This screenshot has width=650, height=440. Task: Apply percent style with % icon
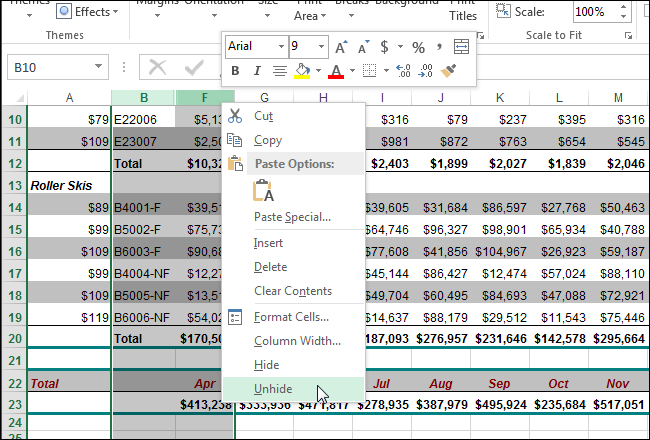coord(418,47)
